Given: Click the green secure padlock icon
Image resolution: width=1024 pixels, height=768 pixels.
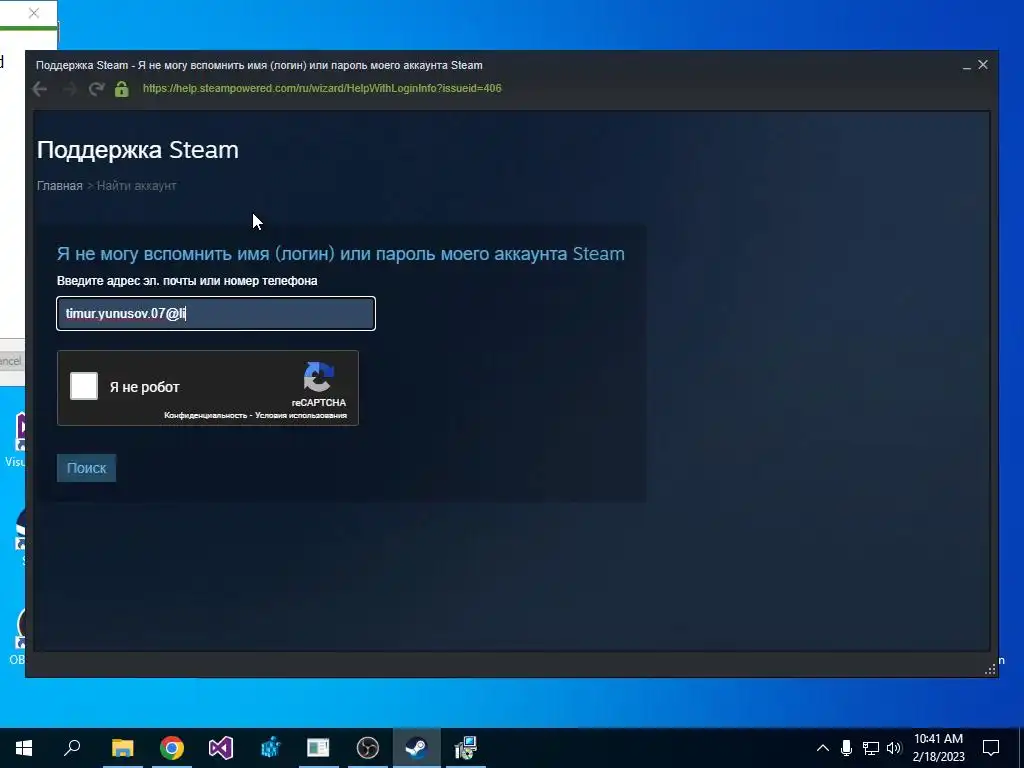Looking at the screenshot, I should [x=121, y=89].
